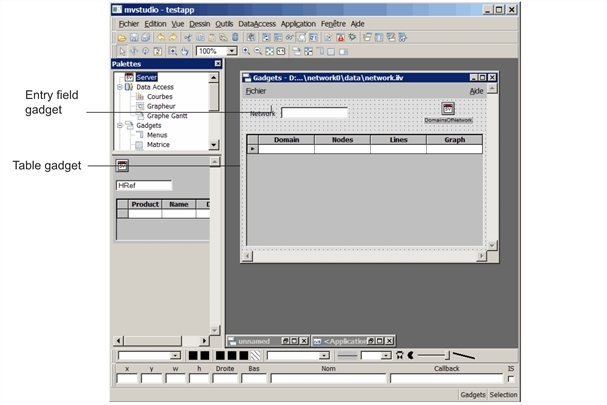Click the Domain column header in the table

click(286, 140)
